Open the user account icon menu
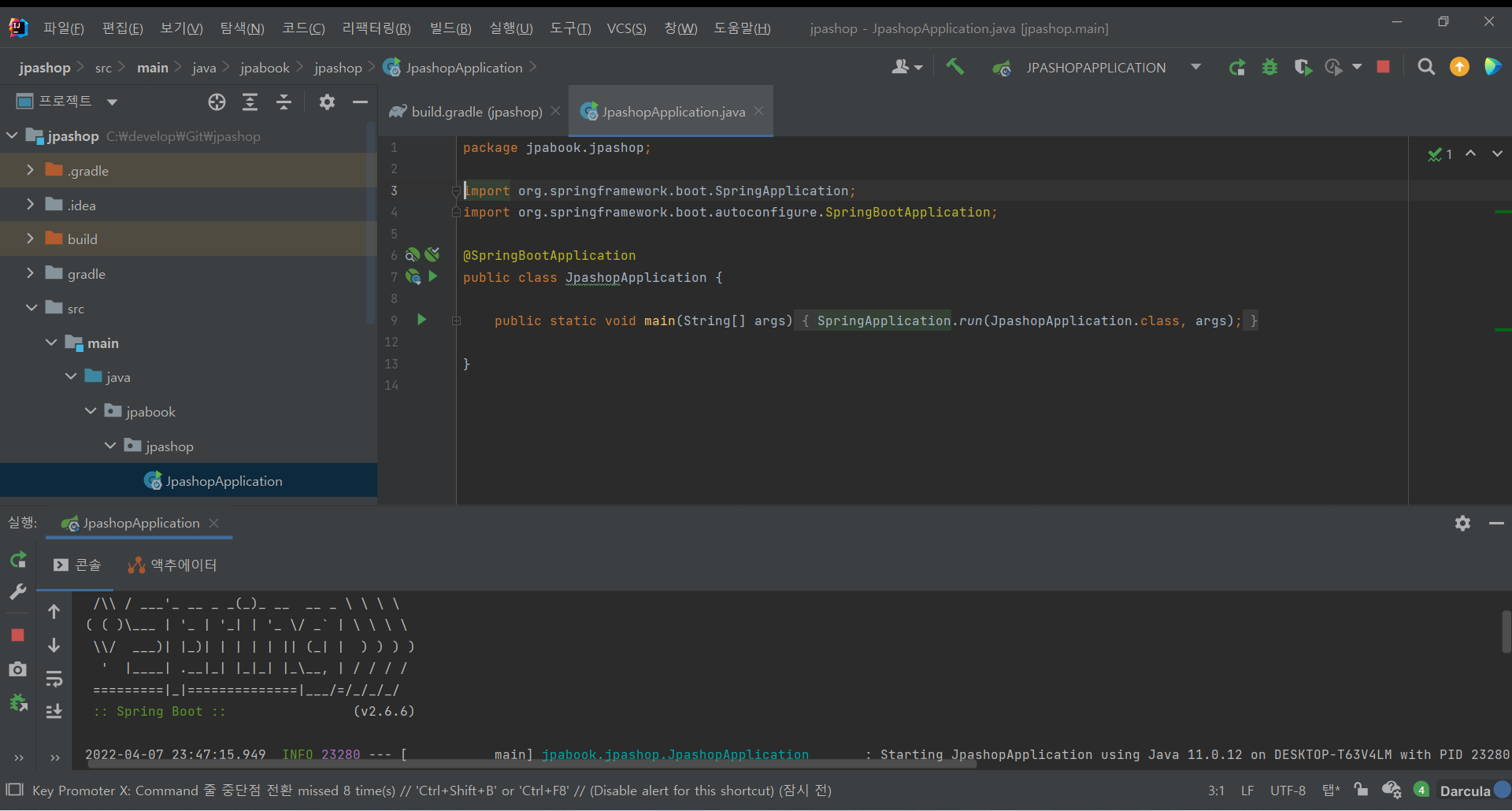1512x811 pixels. point(906,67)
